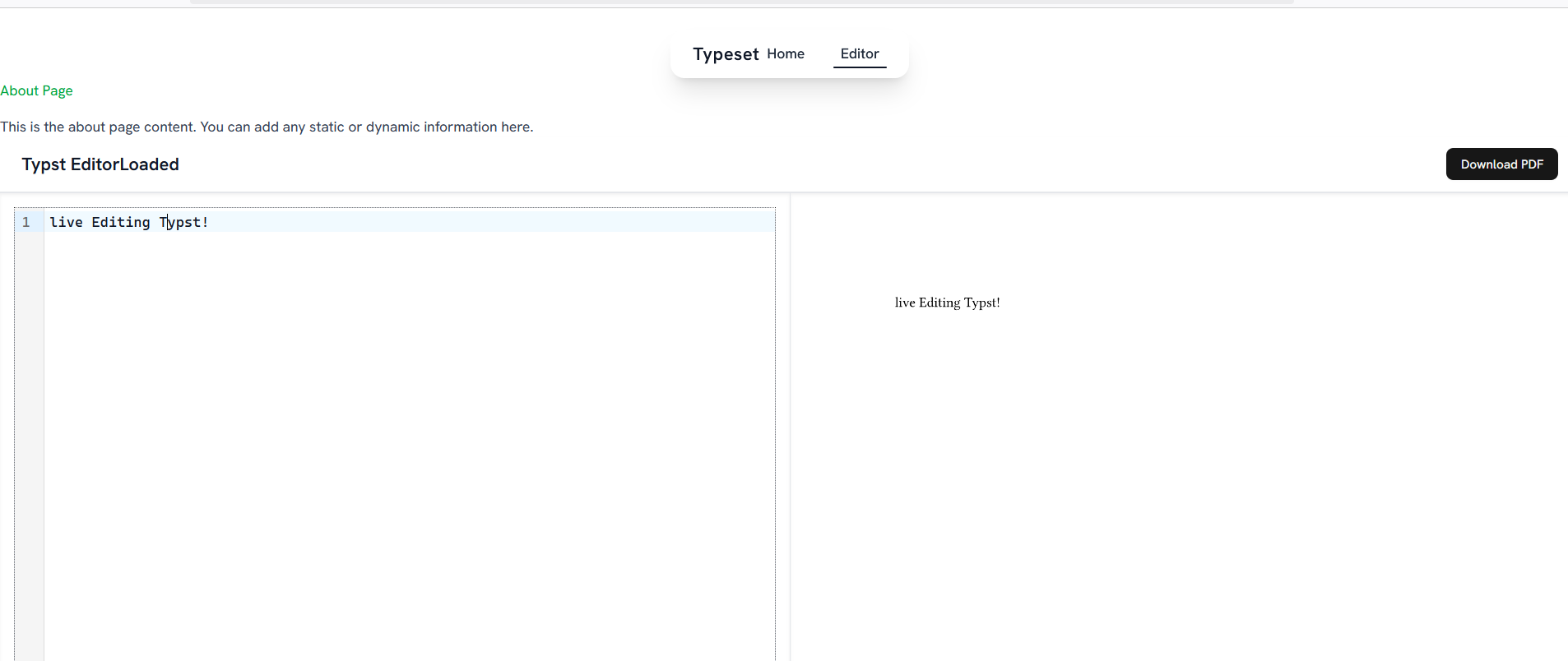1568x661 pixels.
Task: Open the green About Page link
Action: [x=36, y=90]
